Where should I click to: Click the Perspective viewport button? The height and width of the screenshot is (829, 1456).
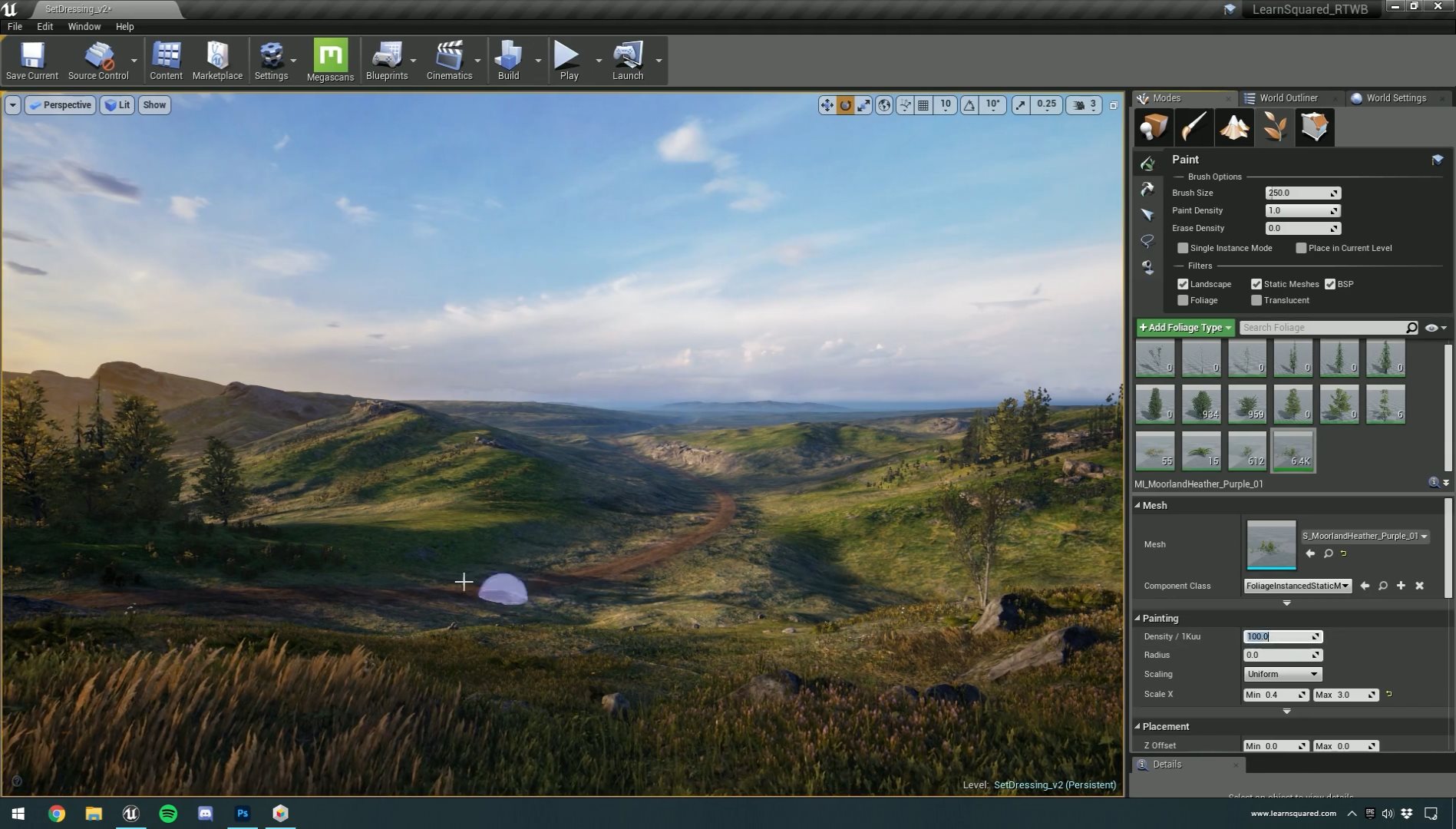pos(61,105)
